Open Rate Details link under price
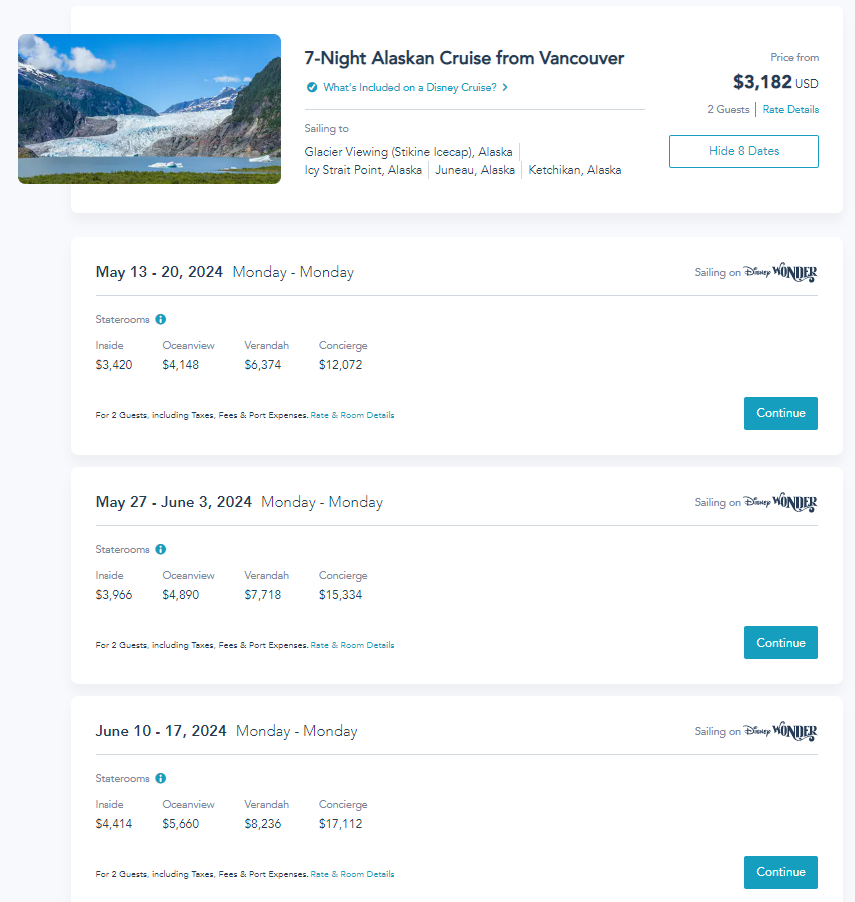The height and width of the screenshot is (902, 855). [x=790, y=110]
